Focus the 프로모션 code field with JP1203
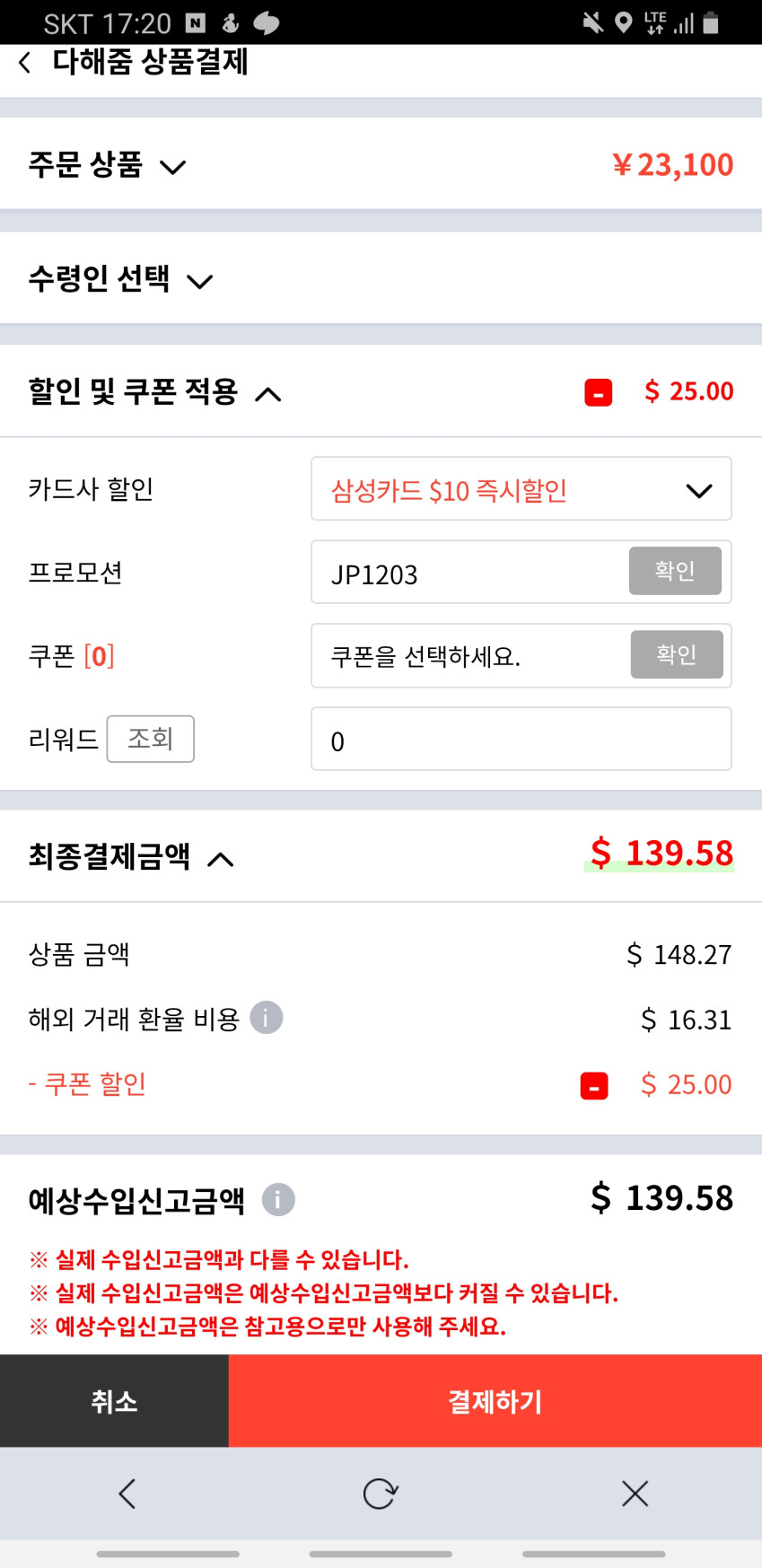Screen dimensions: 762x1568 (467, 573)
